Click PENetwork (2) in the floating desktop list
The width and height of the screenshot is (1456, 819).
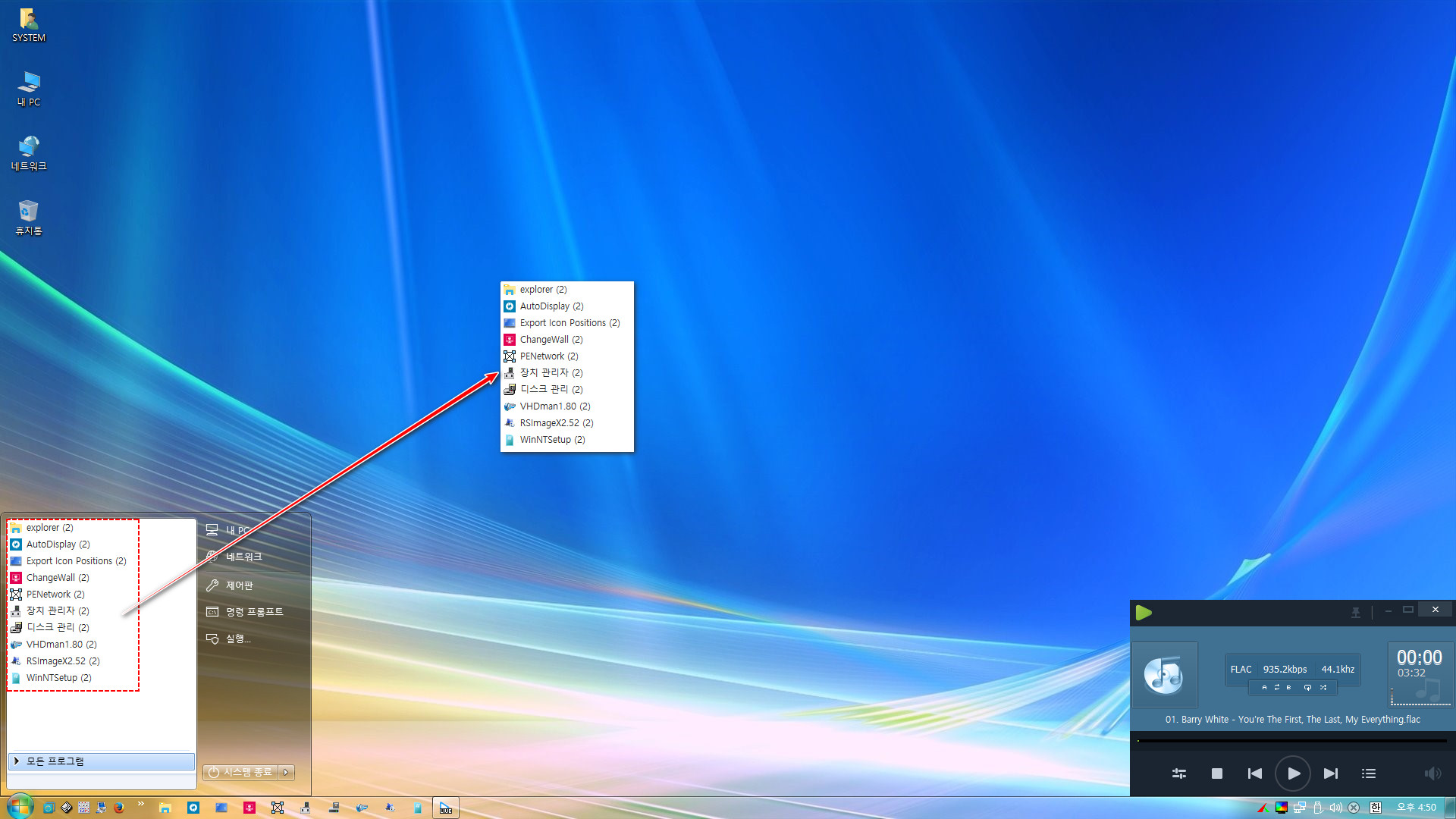pyautogui.click(x=567, y=356)
